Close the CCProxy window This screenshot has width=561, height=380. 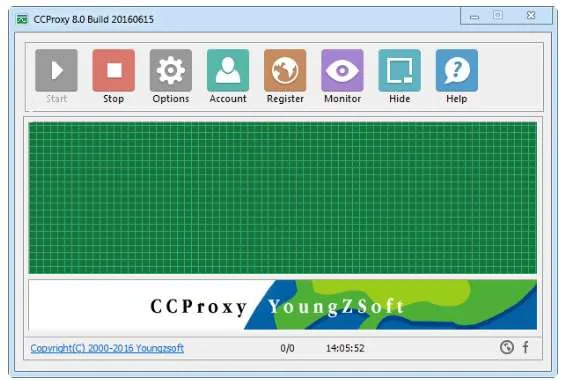pyautogui.click(x=531, y=15)
